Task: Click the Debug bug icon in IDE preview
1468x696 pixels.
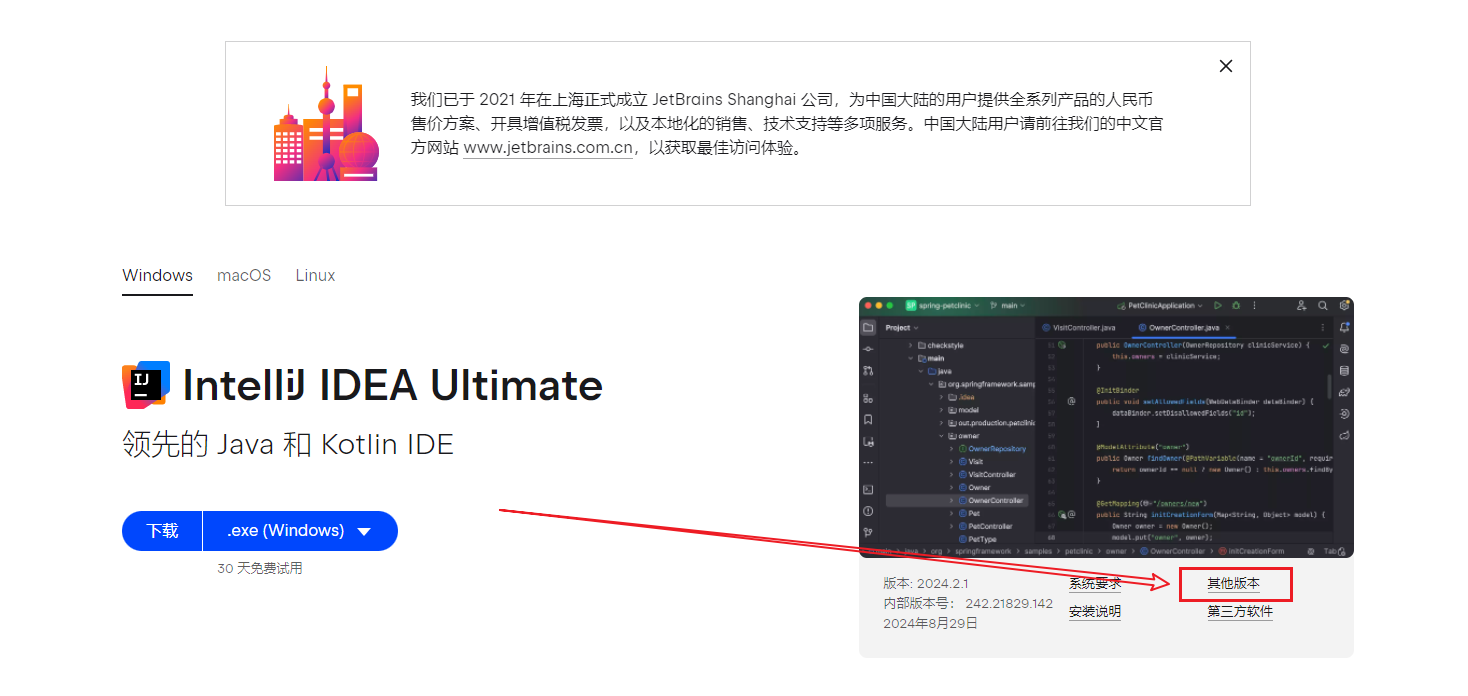Action: pos(1236,305)
